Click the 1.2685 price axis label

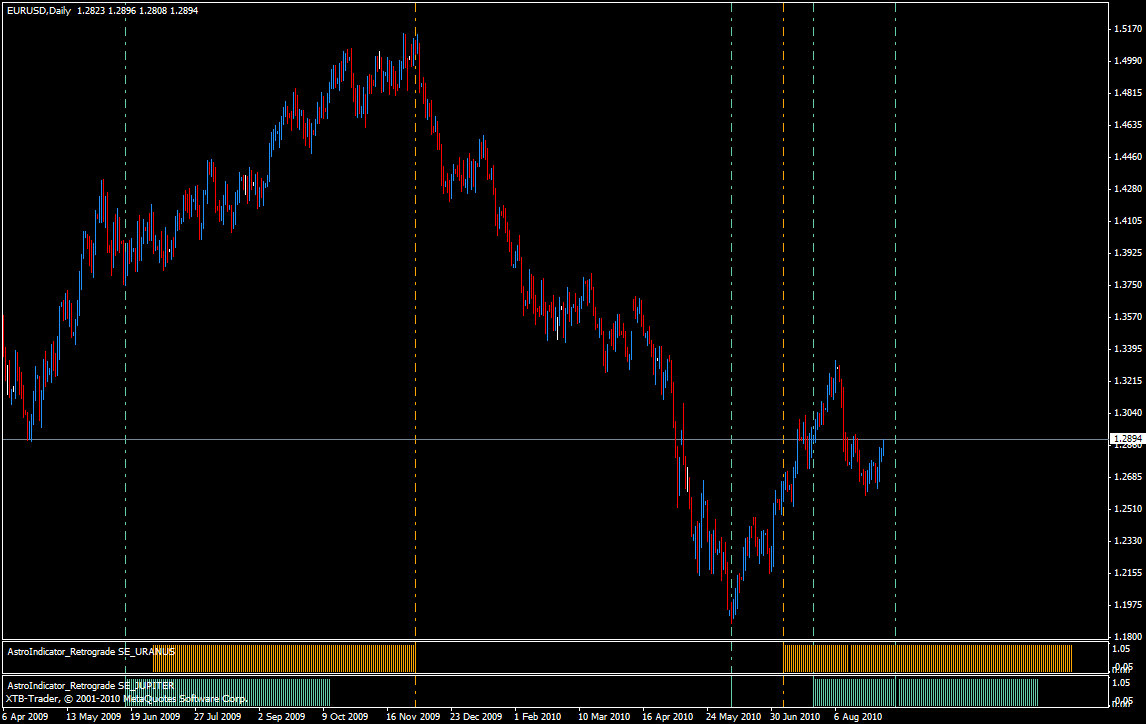(1128, 477)
